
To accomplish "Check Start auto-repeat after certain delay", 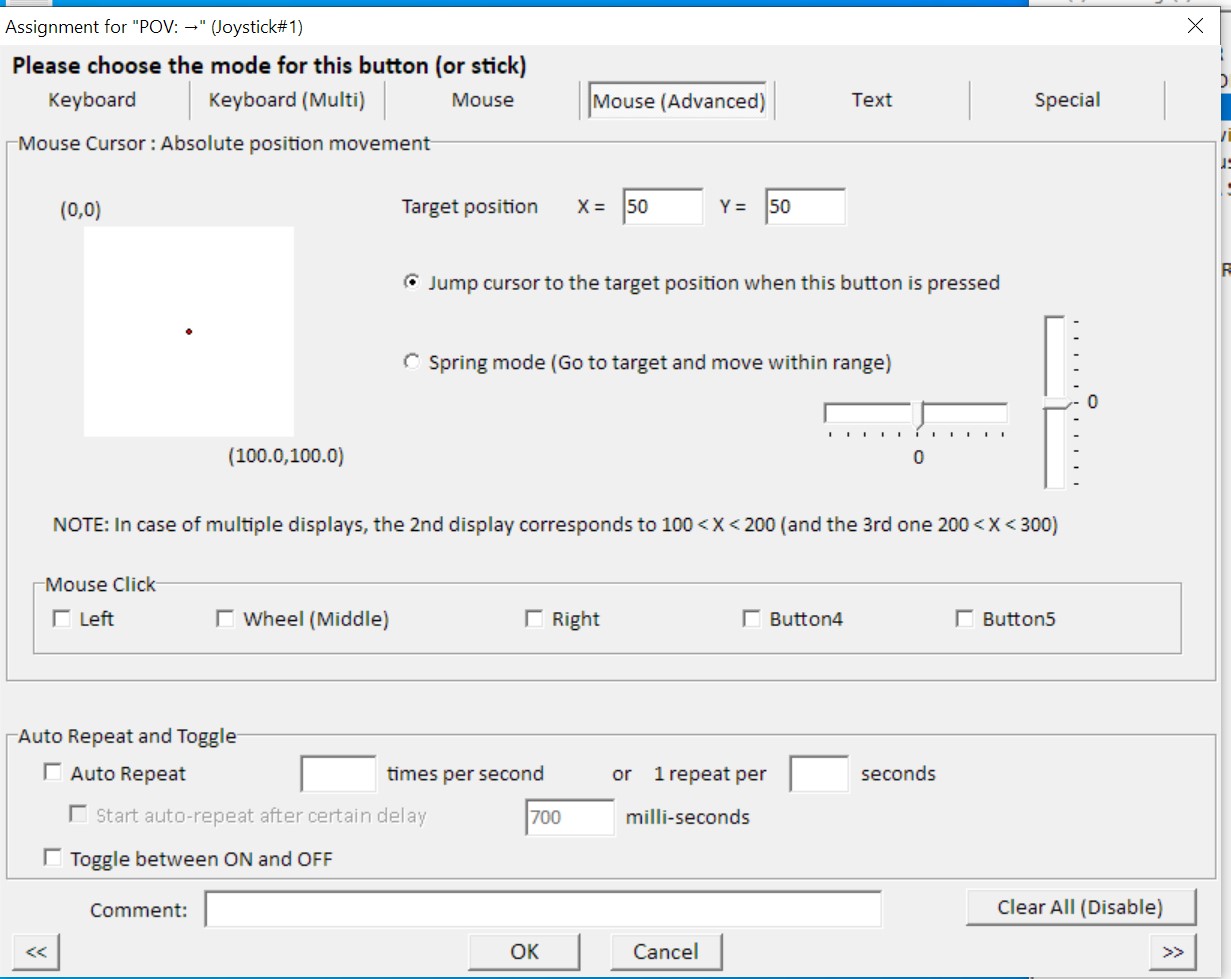I will [77, 815].
